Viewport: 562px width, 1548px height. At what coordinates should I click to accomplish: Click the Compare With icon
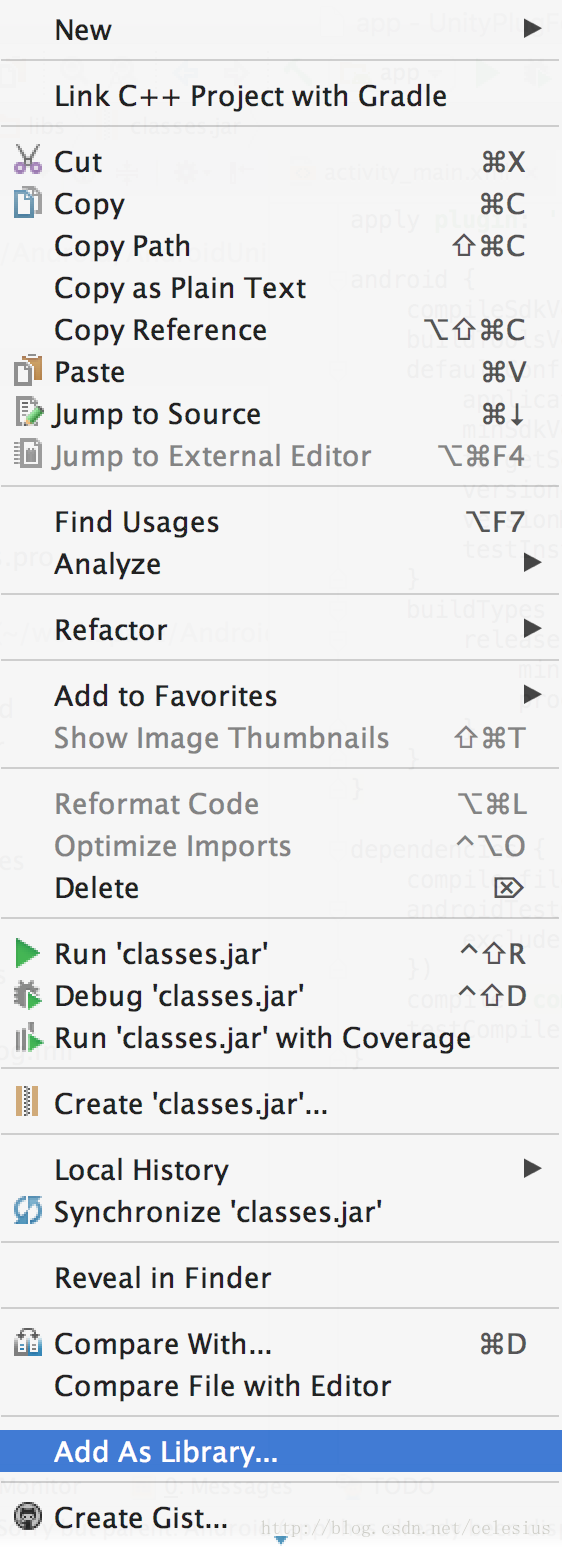pos(27,1344)
